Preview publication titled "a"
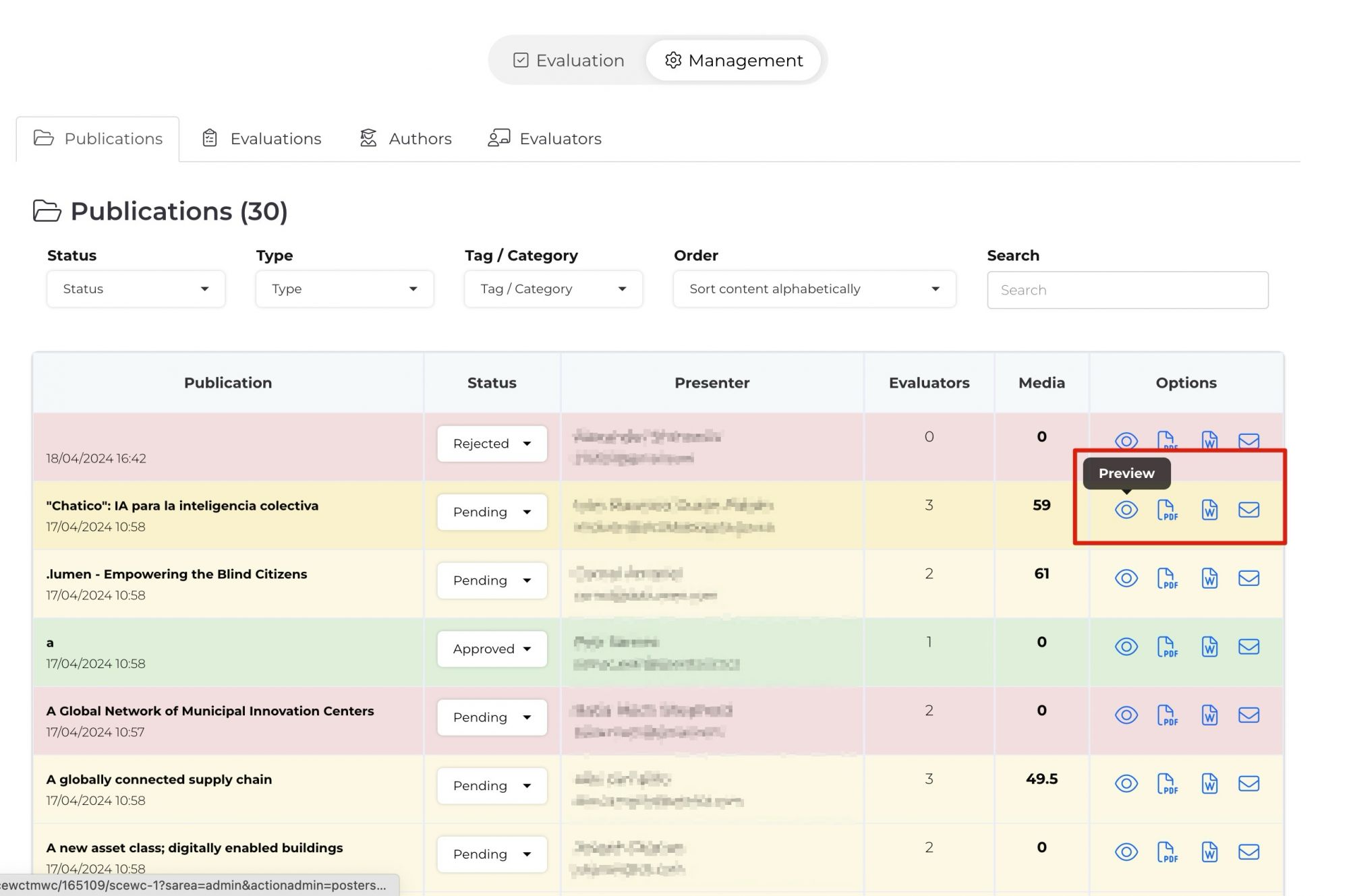The height and width of the screenshot is (896, 1349). pos(1126,647)
